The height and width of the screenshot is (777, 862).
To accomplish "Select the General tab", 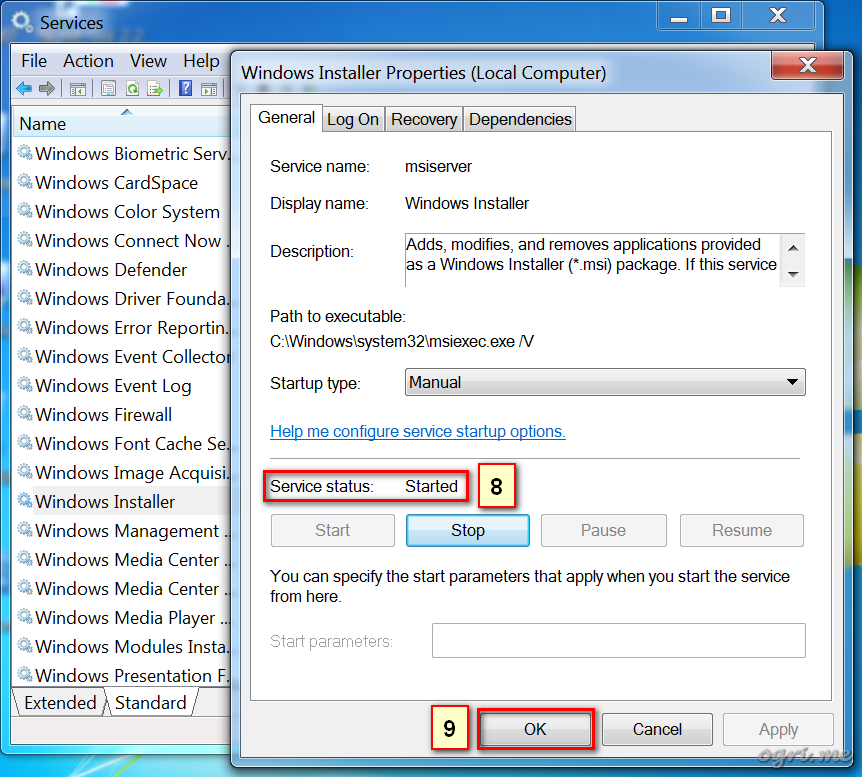I will 286,118.
